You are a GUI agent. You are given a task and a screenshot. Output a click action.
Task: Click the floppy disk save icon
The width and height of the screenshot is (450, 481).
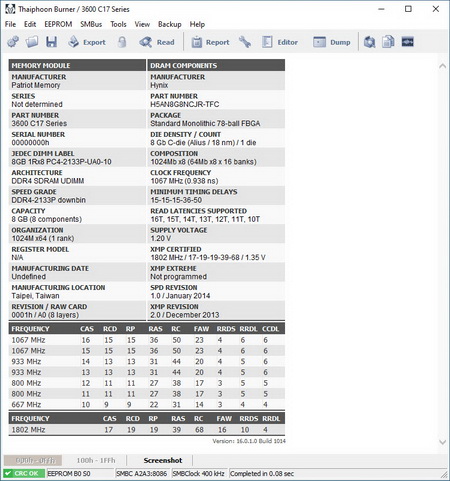(x=51, y=42)
